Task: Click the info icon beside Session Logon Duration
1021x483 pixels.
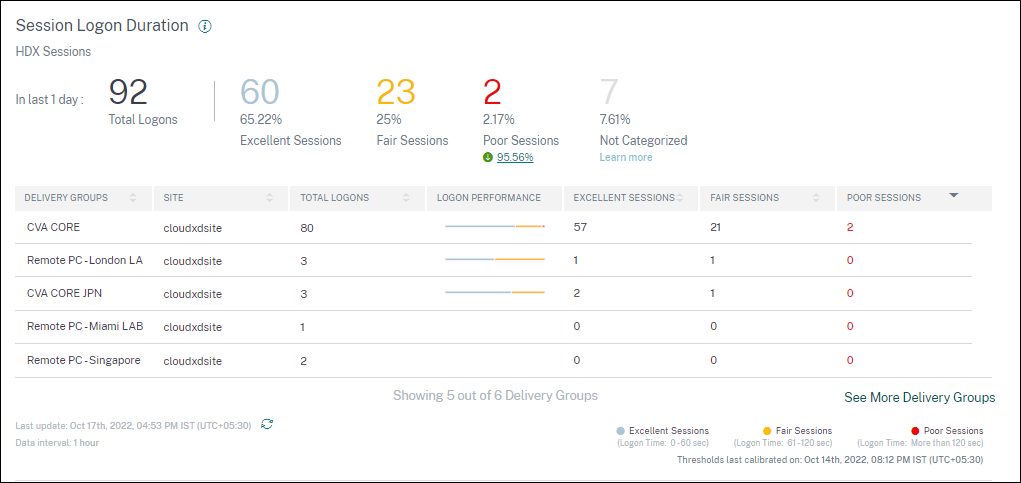Action: (205, 27)
